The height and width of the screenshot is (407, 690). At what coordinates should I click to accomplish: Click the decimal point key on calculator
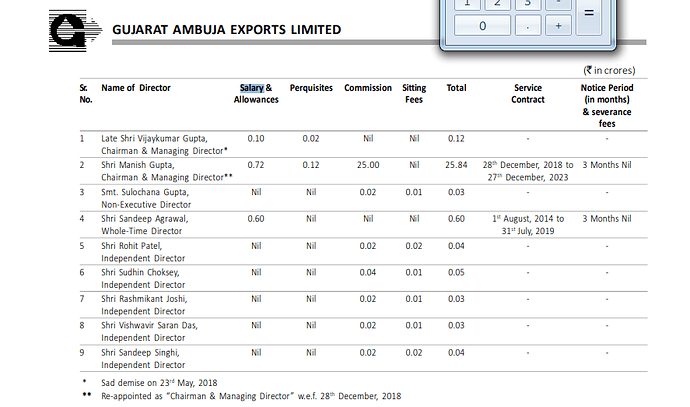[x=528, y=26]
